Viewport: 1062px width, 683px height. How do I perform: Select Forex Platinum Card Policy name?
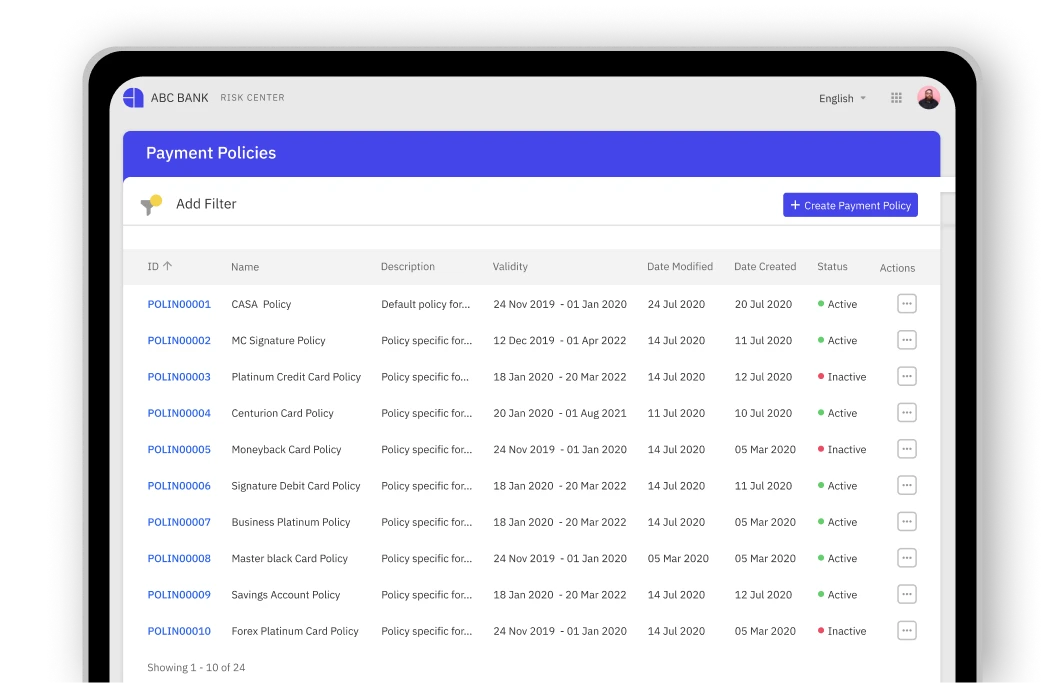click(295, 631)
